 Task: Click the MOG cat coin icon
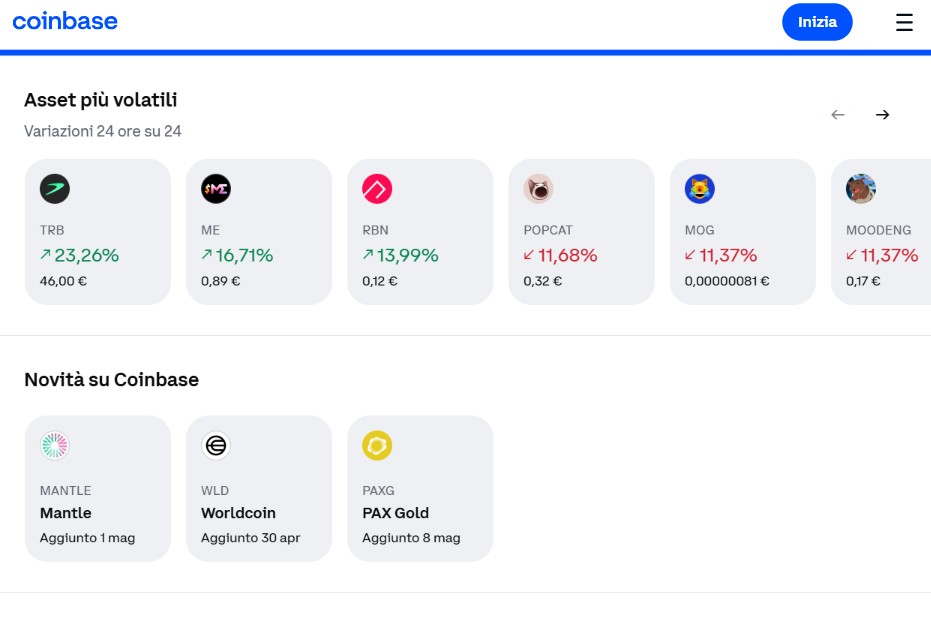pyautogui.click(x=700, y=189)
